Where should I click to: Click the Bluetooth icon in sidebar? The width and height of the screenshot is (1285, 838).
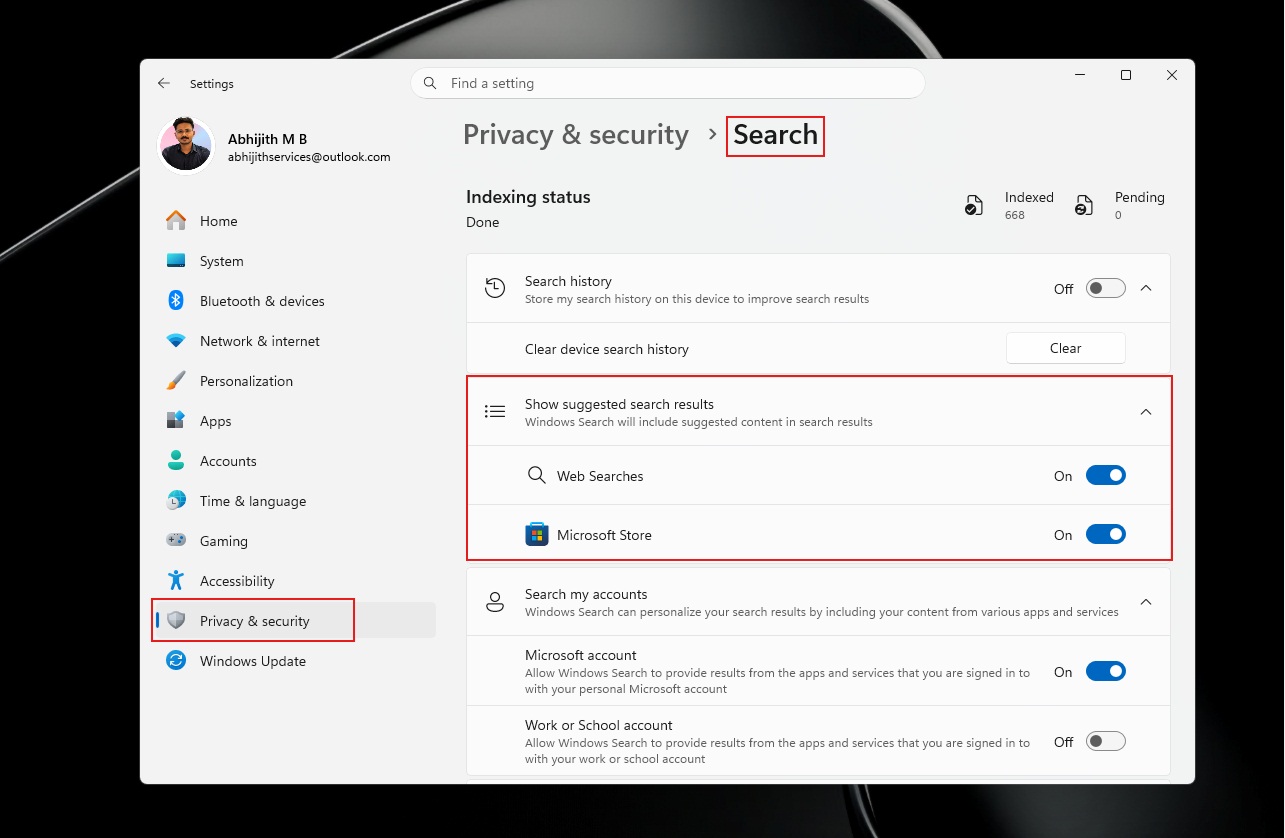[176, 301]
